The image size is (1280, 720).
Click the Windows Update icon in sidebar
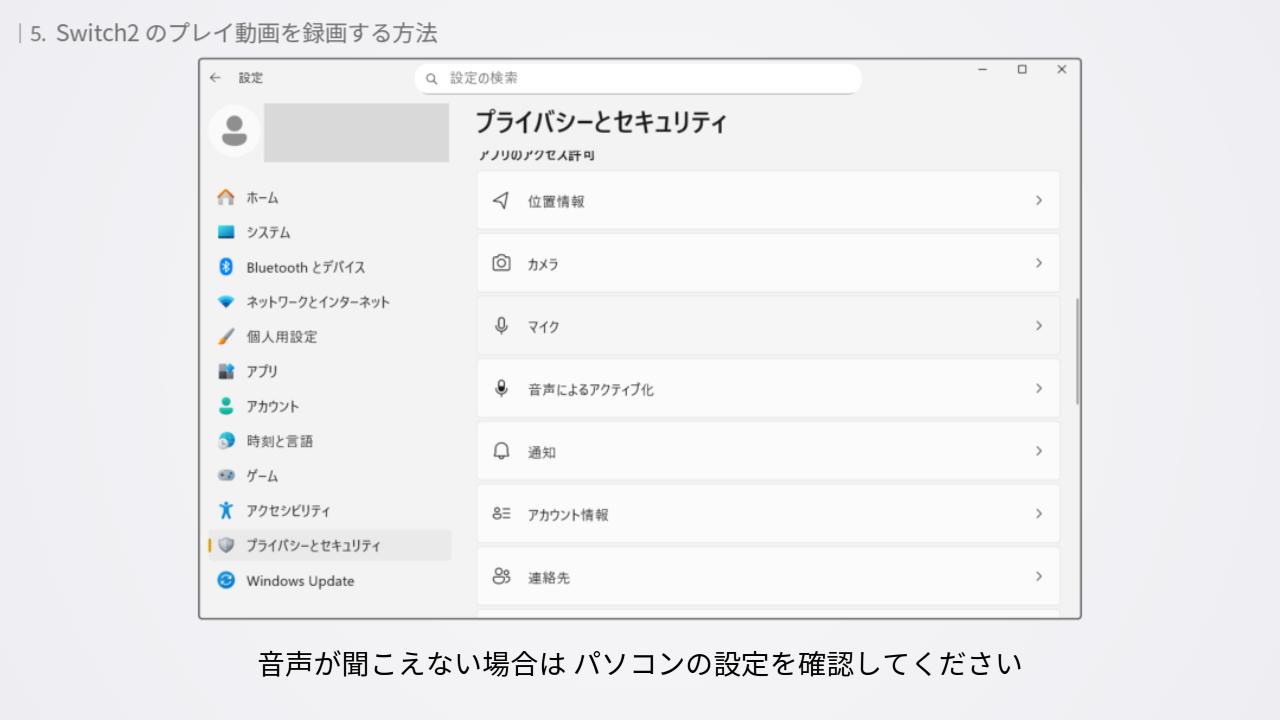(x=226, y=581)
